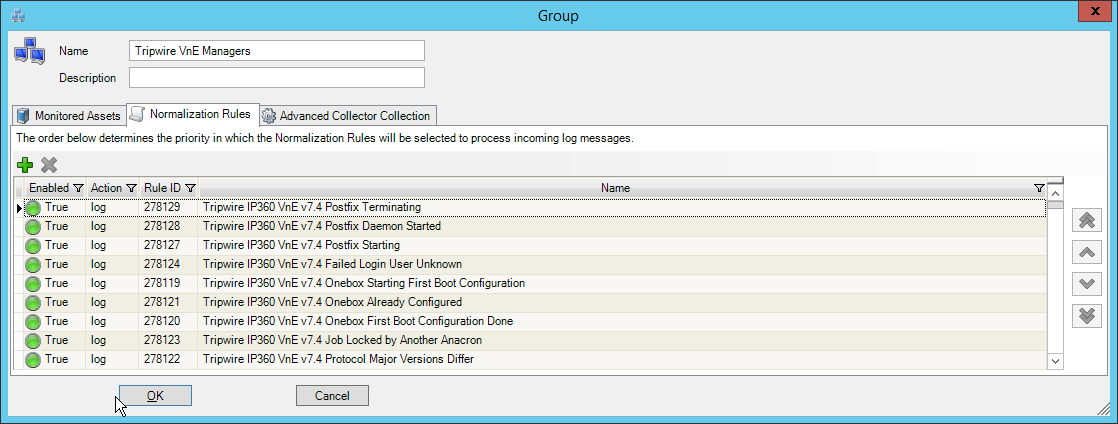Click green status icon for rule 278120
This screenshot has width=1118, height=424.
(x=34, y=321)
